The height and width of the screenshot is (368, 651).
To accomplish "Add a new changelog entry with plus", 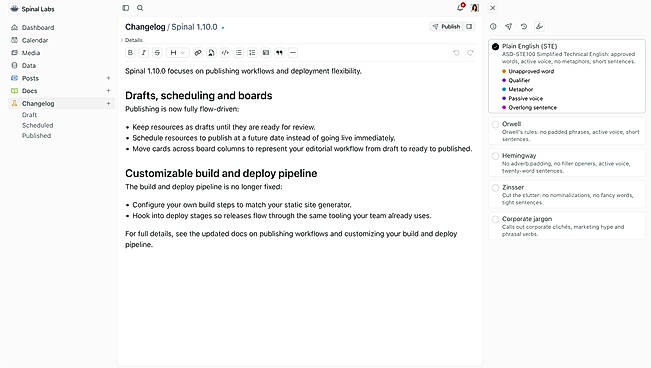I will [x=108, y=103].
